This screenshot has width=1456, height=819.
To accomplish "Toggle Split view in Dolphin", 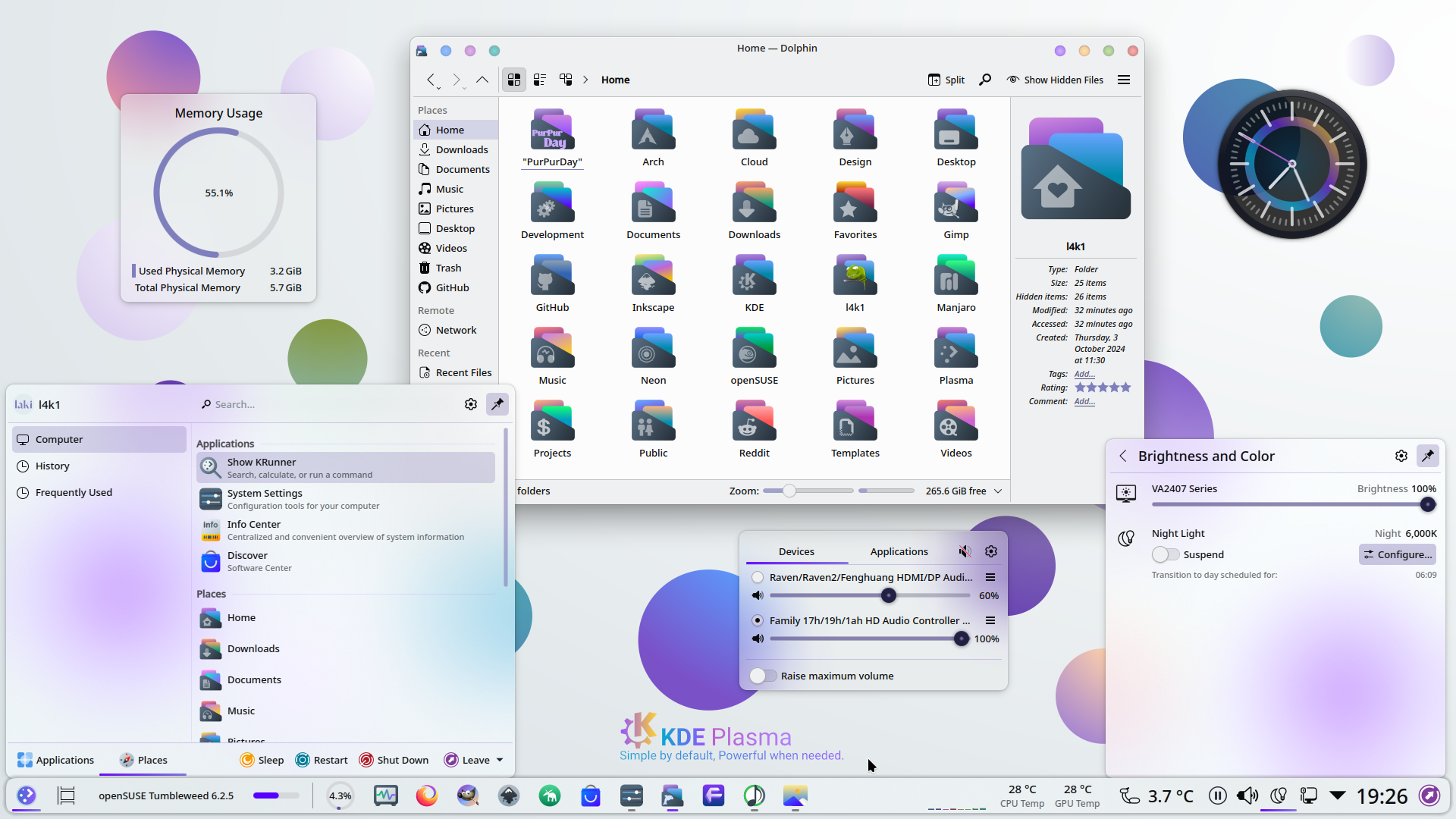I will point(946,80).
